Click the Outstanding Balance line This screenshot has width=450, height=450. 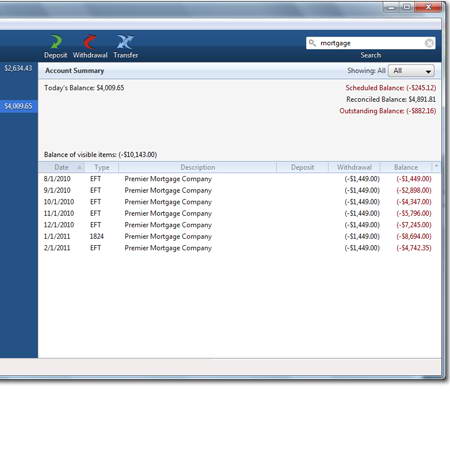pyautogui.click(x=388, y=111)
